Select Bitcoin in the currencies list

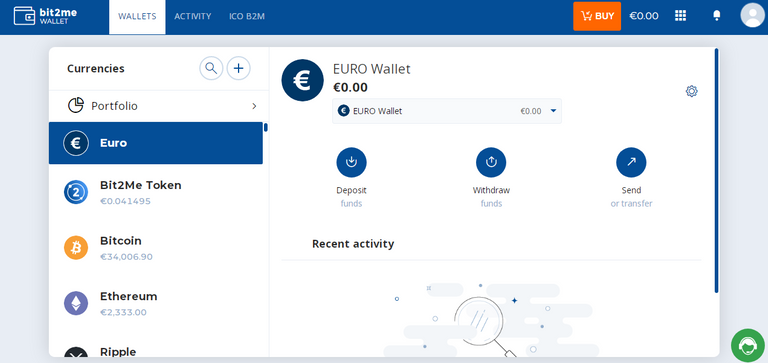pos(156,248)
